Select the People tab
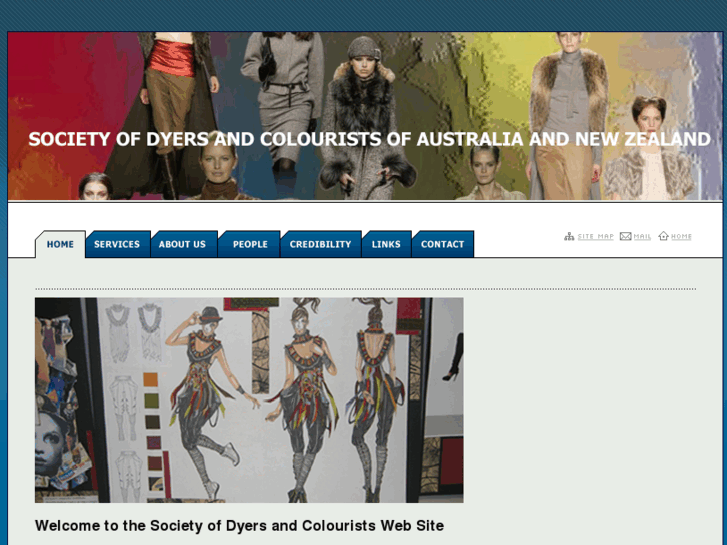 [x=249, y=244]
